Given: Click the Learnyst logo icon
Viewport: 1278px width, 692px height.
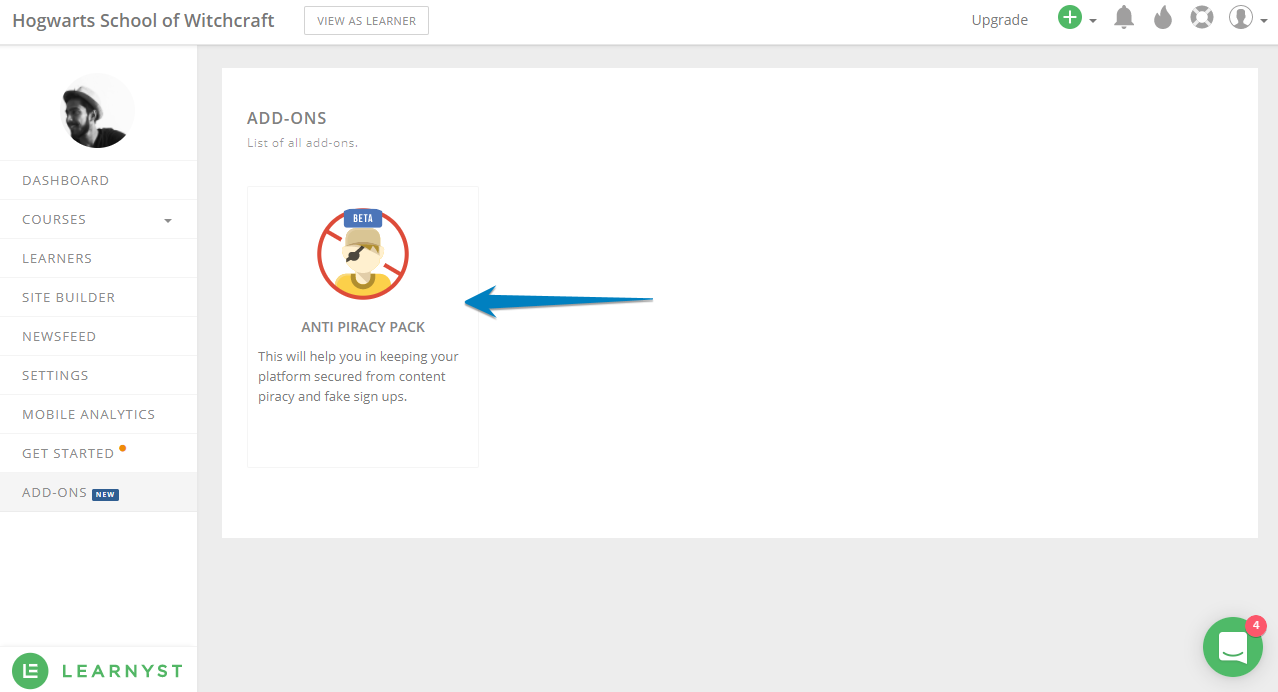Looking at the screenshot, I should click(31, 670).
